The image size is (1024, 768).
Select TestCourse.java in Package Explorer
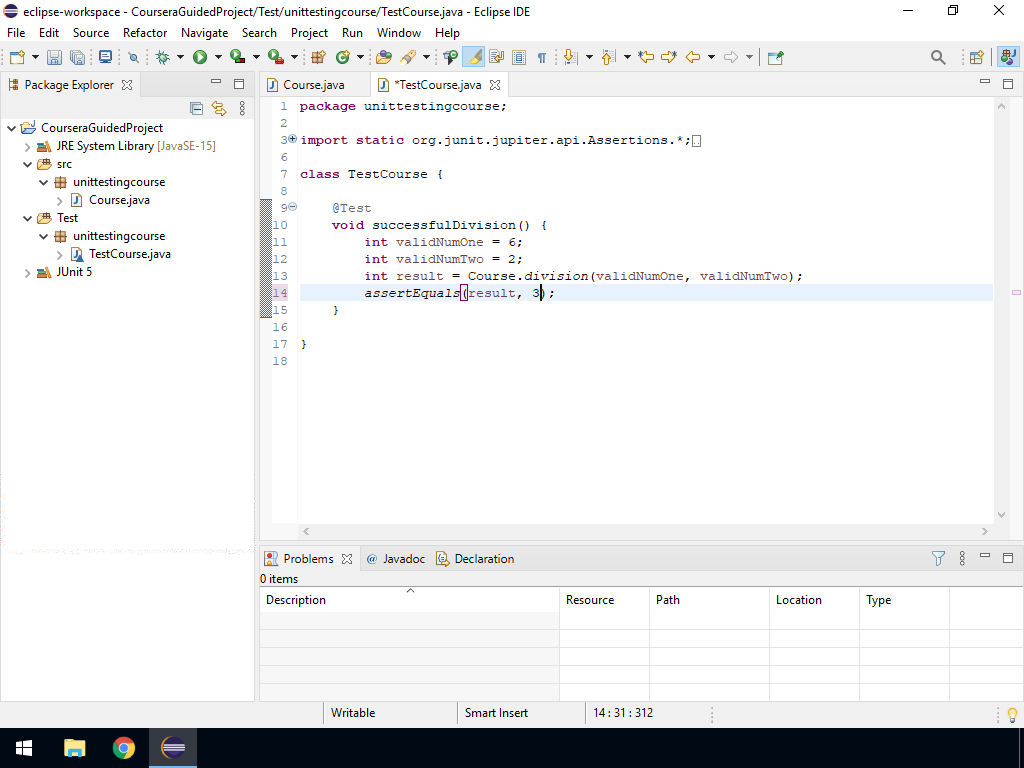coord(129,254)
